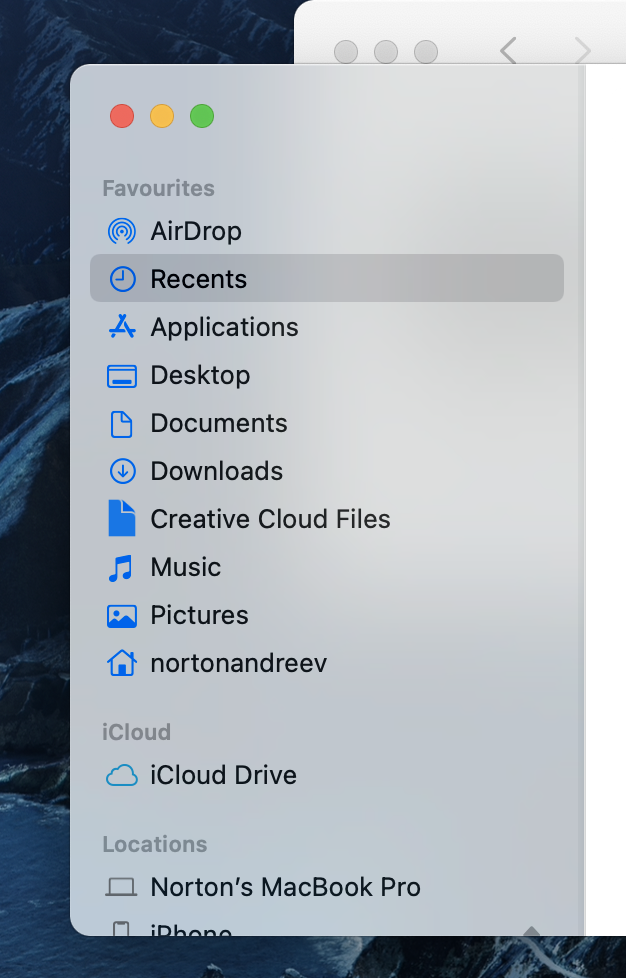This screenshot has width=626, height=978.
Task: Click the AirDrop radar icon
Action: click(122, 231)
